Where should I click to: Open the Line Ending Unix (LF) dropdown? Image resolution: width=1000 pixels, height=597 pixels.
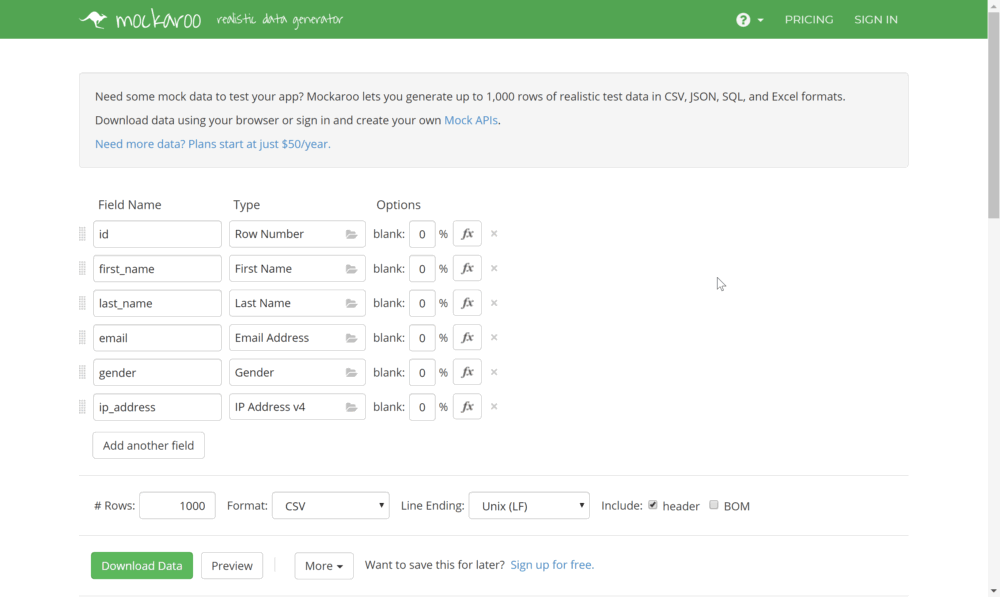click(528, 506)
